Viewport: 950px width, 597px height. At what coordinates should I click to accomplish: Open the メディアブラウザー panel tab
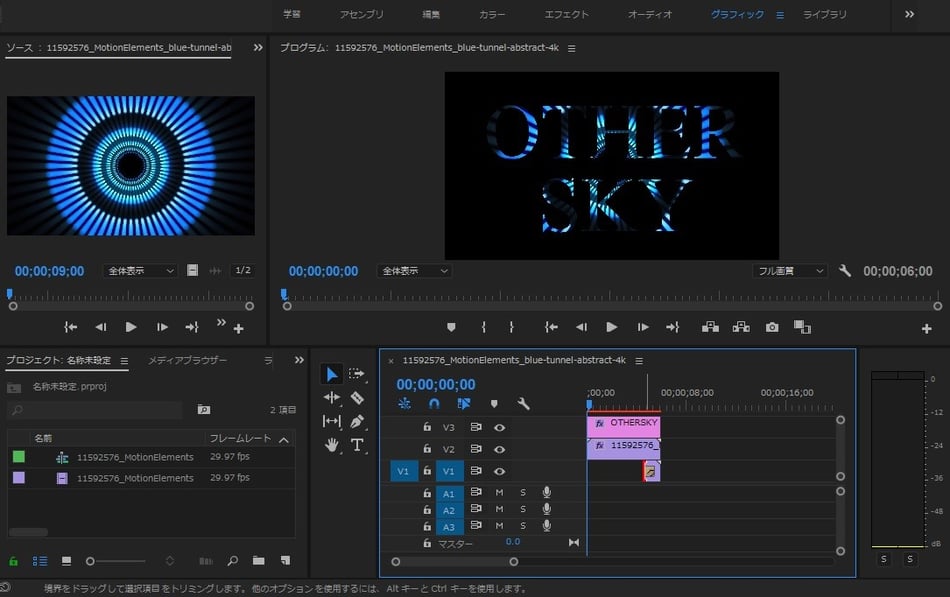188,360
